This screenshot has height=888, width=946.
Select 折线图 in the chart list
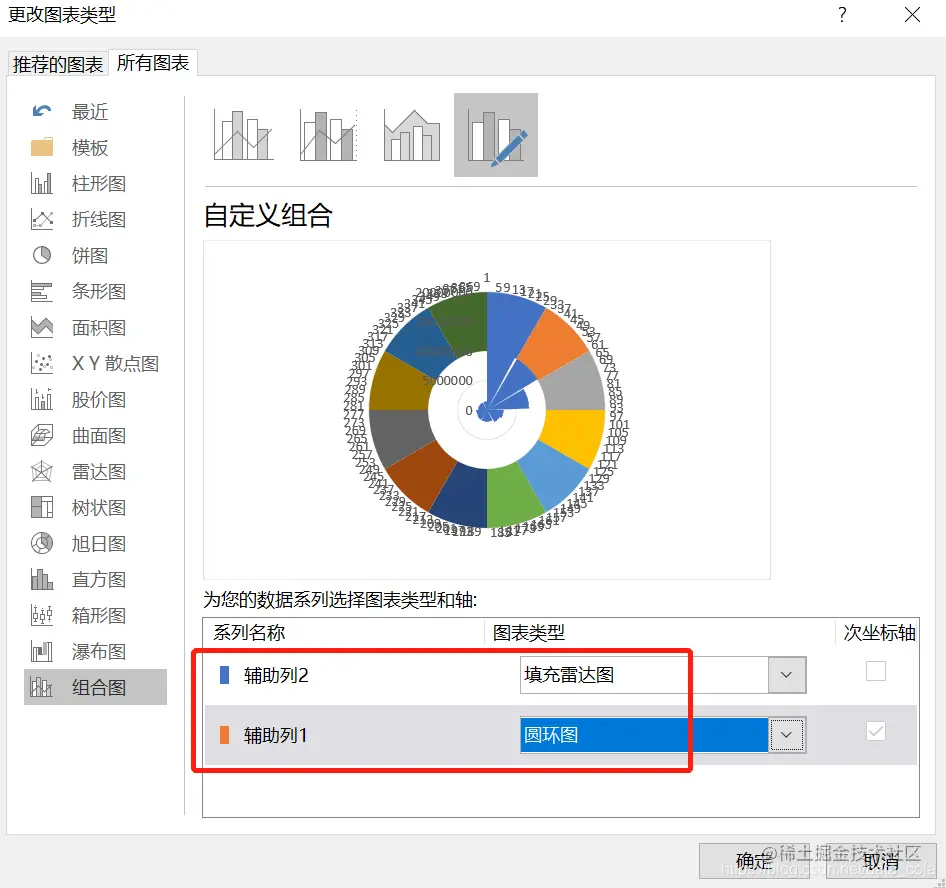[98, 219]
